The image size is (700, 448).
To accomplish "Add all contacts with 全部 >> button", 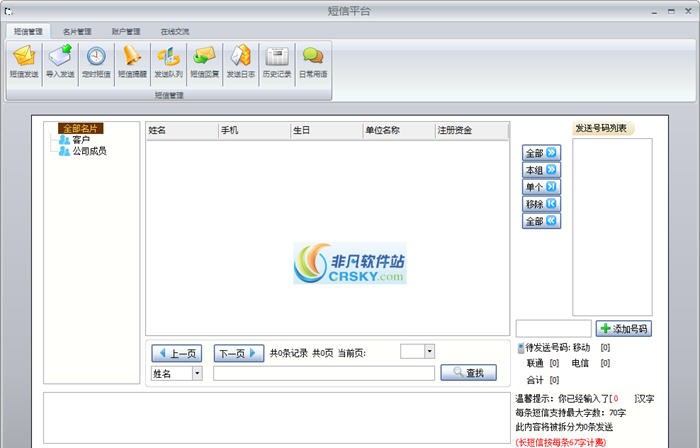I will coord(541,153).
